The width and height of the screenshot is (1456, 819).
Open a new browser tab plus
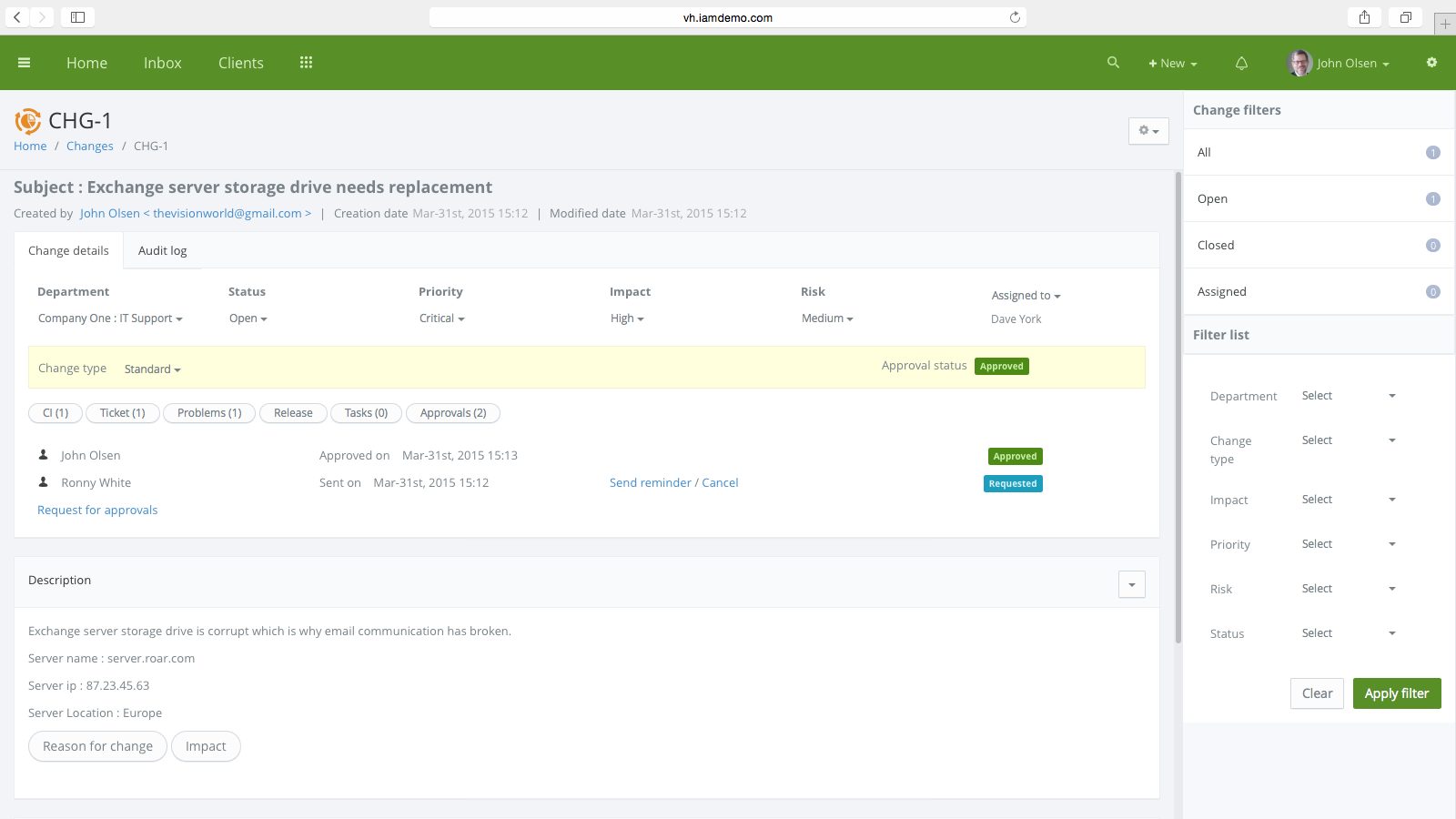click(x=1445, y=25)
